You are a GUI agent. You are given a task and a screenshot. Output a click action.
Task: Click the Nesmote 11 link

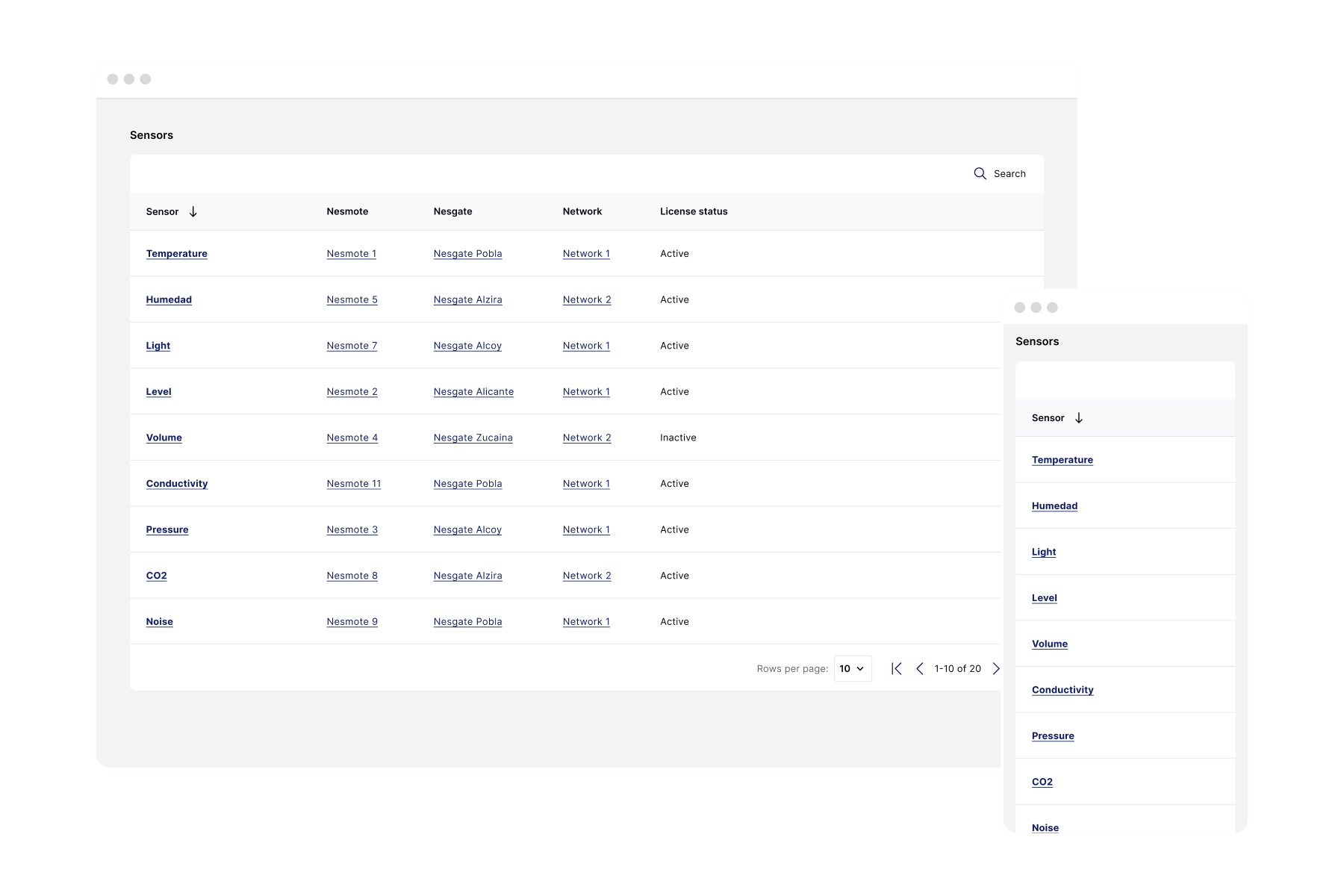pos(354,483)
